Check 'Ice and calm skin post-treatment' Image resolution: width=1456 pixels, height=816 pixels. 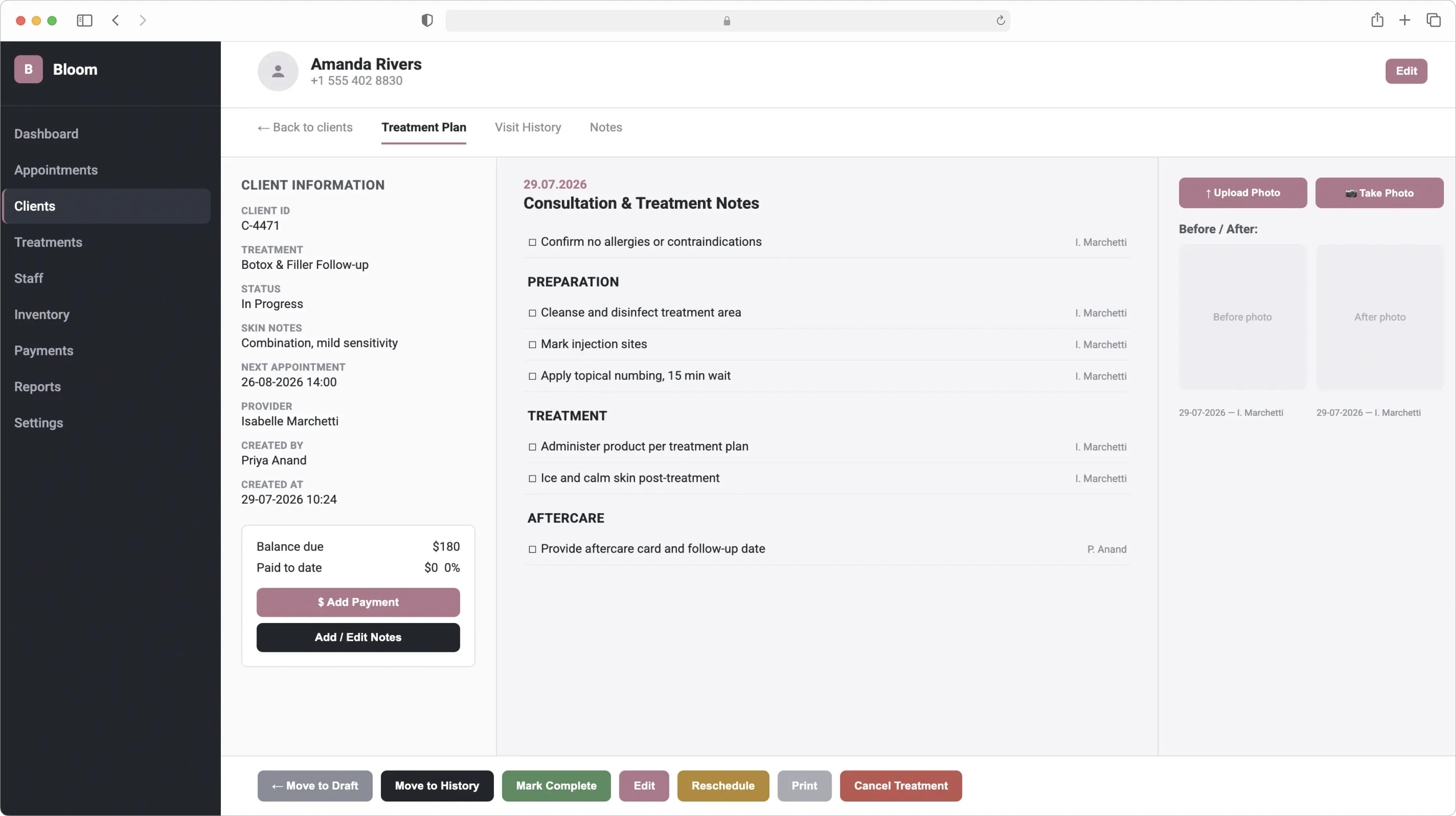532,479
